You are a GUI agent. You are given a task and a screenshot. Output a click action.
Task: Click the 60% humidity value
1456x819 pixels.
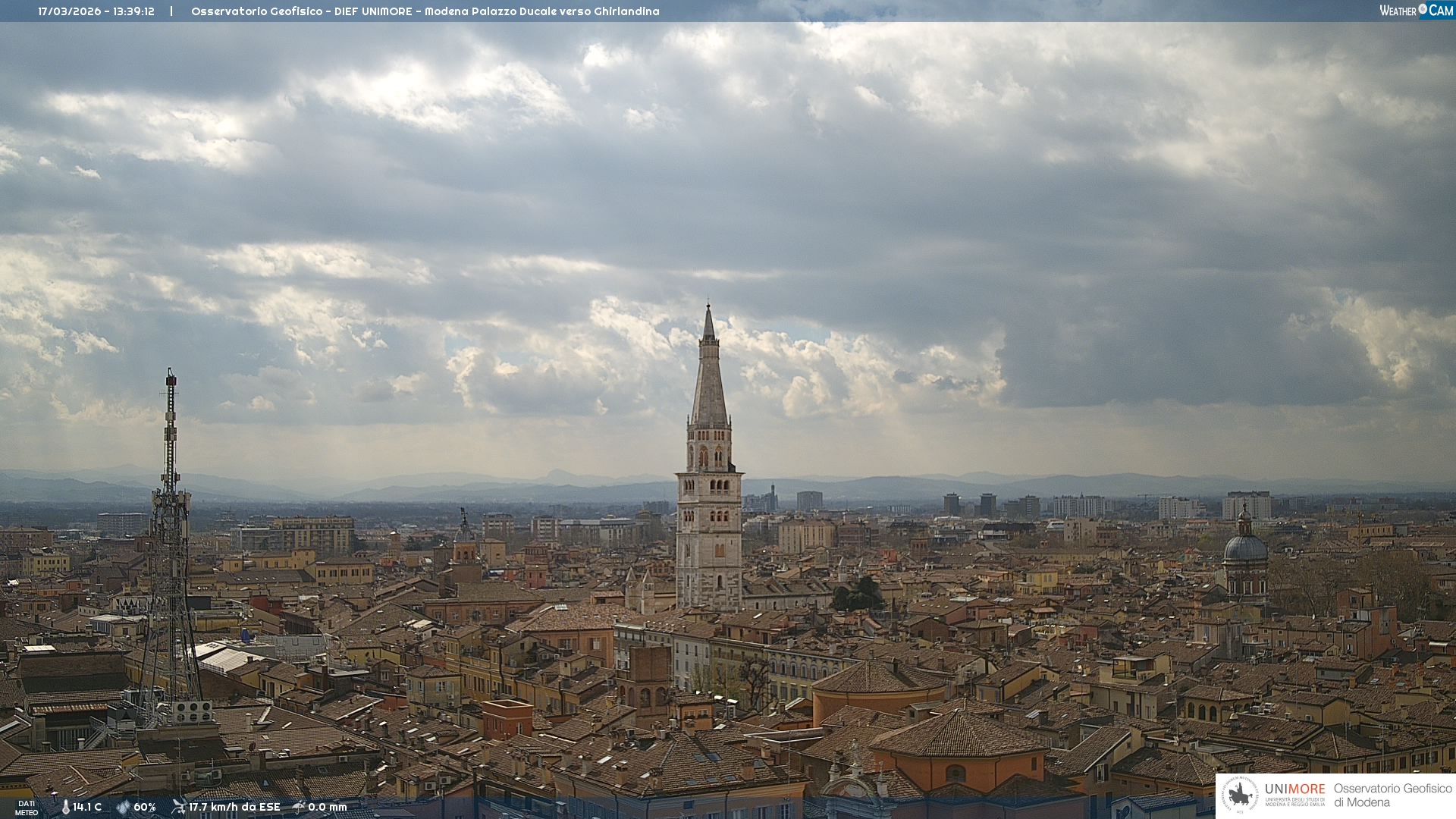click(x=144, y=807)
